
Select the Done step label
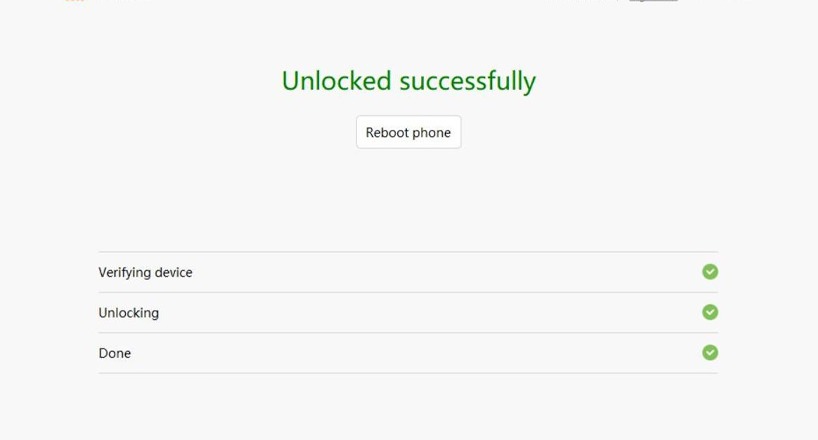pyautogui.click(x=114, y=353)
